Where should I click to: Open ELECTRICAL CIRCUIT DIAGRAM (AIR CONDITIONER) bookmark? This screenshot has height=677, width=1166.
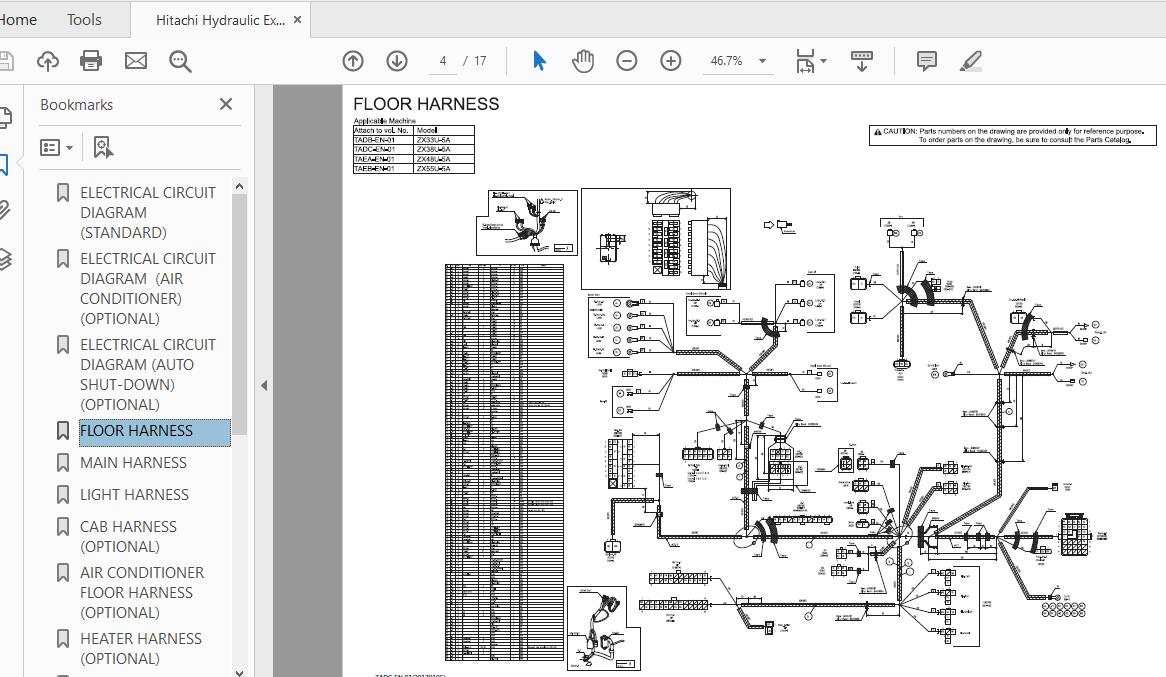[148, 289]
